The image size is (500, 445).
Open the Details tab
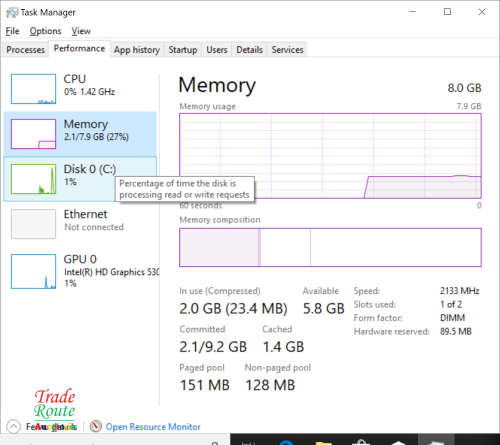point(249,50)
